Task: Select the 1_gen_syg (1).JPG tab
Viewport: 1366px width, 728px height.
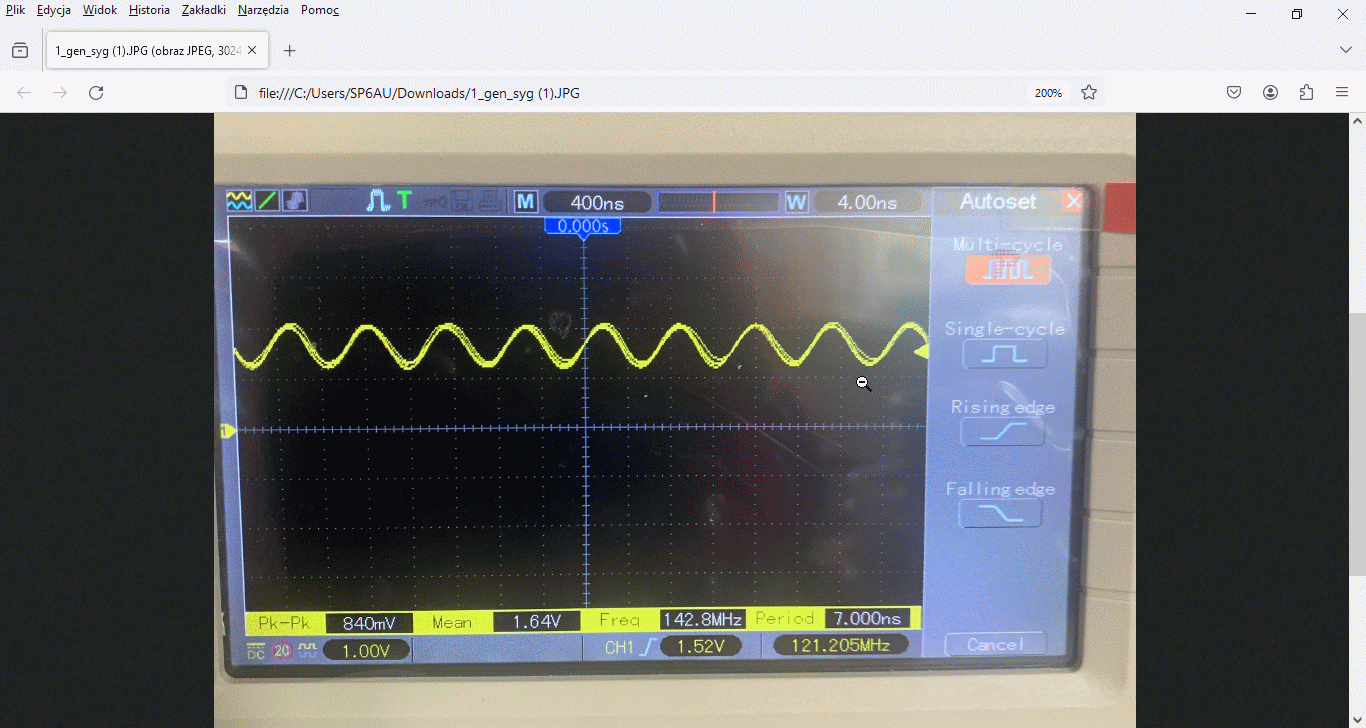Action: click(x=145, y=51)
